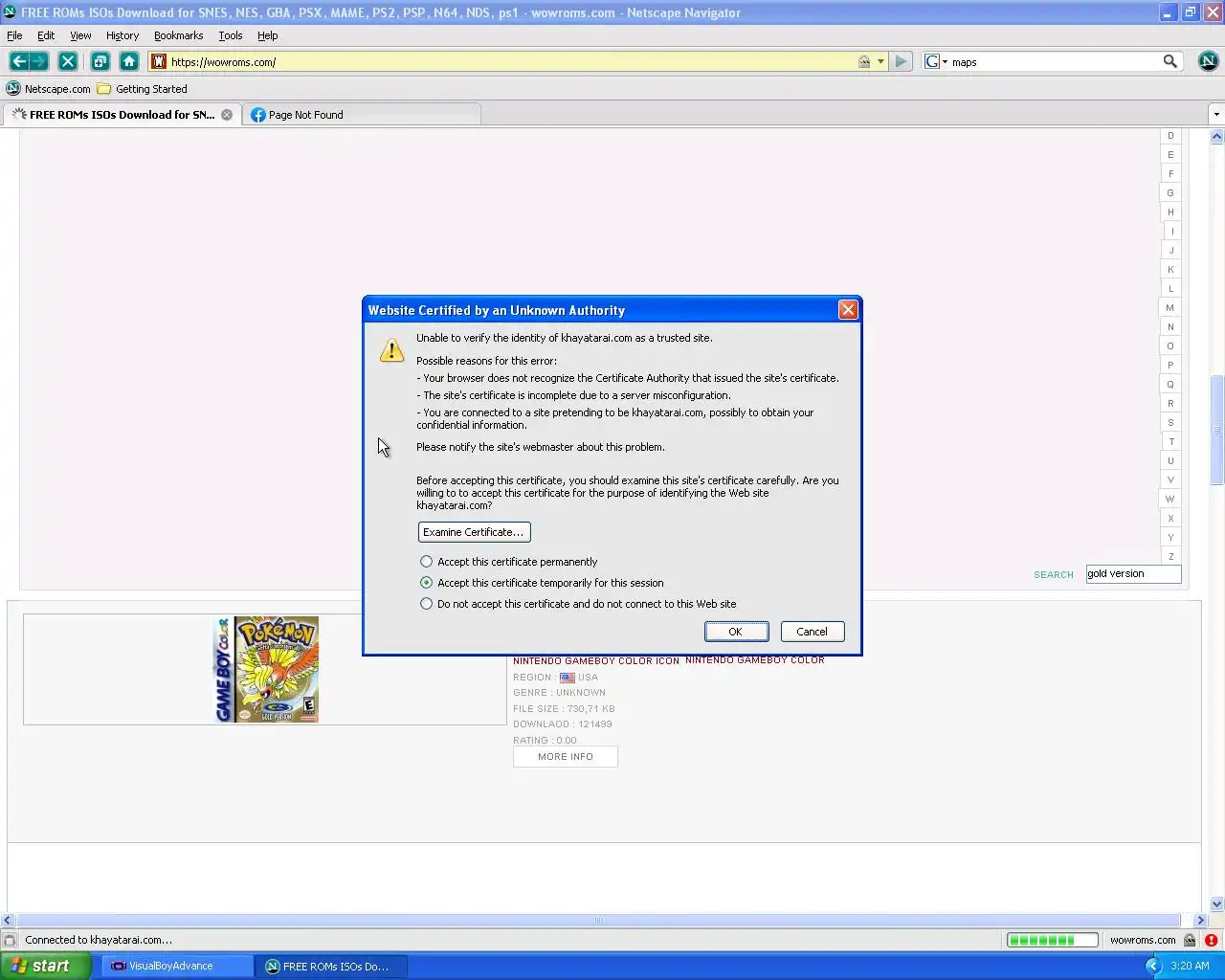
Task: Click the page loading progress bar
Action: pos(1052,940)
